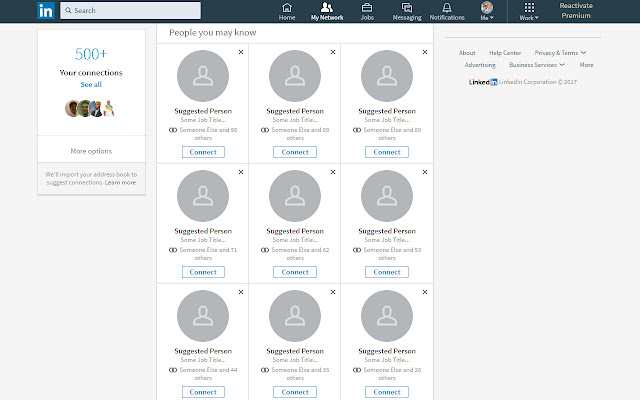
Task: Dismiss the card with 62 others
Action: coord(333,172)
